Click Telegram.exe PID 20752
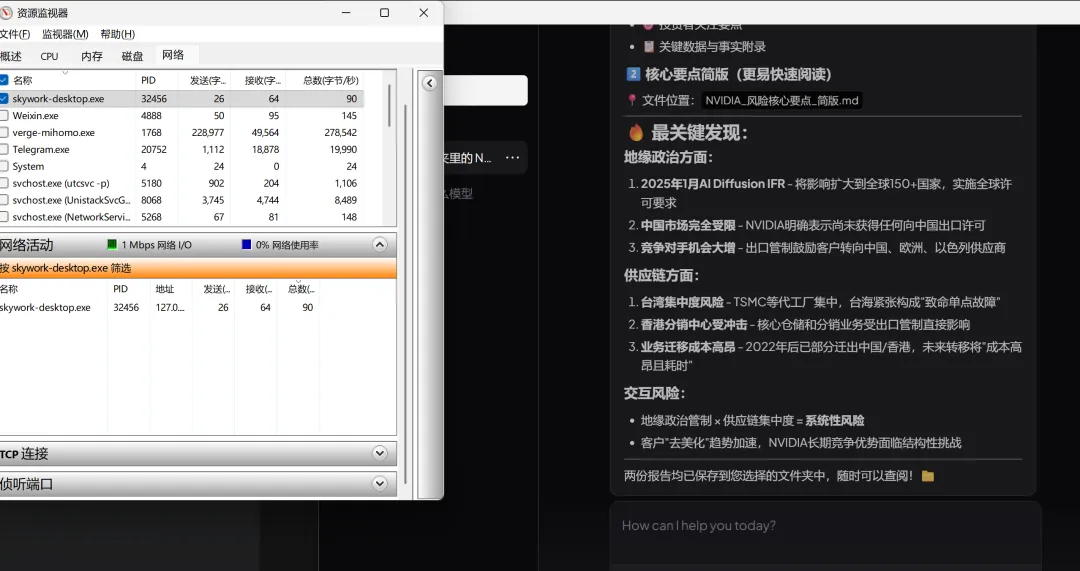This screenshot has width=1080, height=571. coord(154,149)
